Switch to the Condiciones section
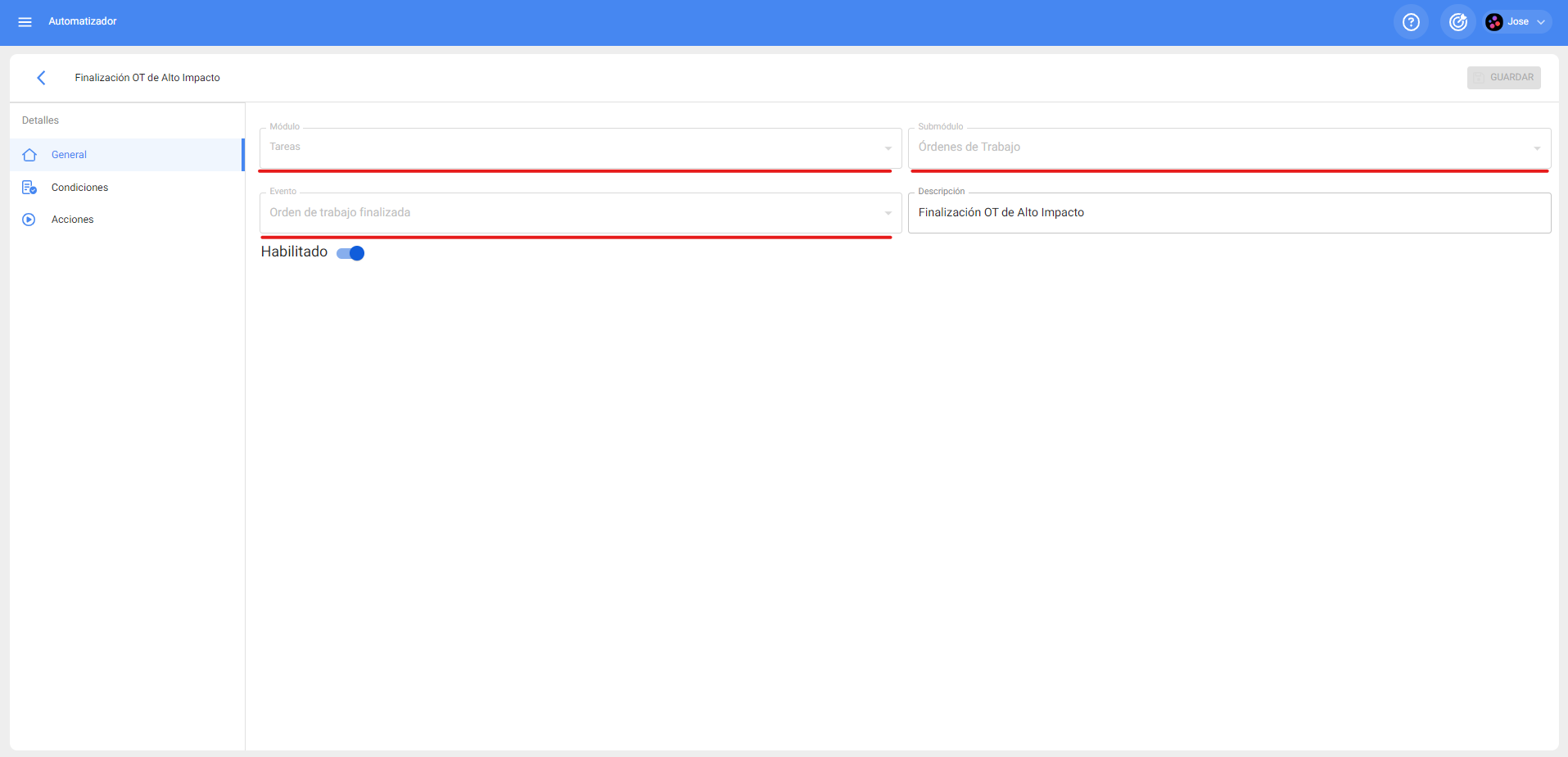The width and height of the screenshot is (1568, 757). coord(79,188)
